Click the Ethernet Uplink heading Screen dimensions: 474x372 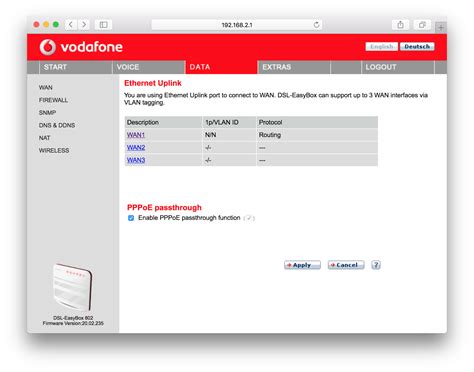point(153,83)
